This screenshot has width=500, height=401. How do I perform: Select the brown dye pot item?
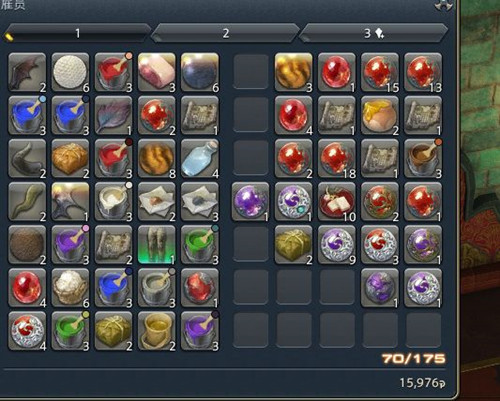[x=423, y=158]
